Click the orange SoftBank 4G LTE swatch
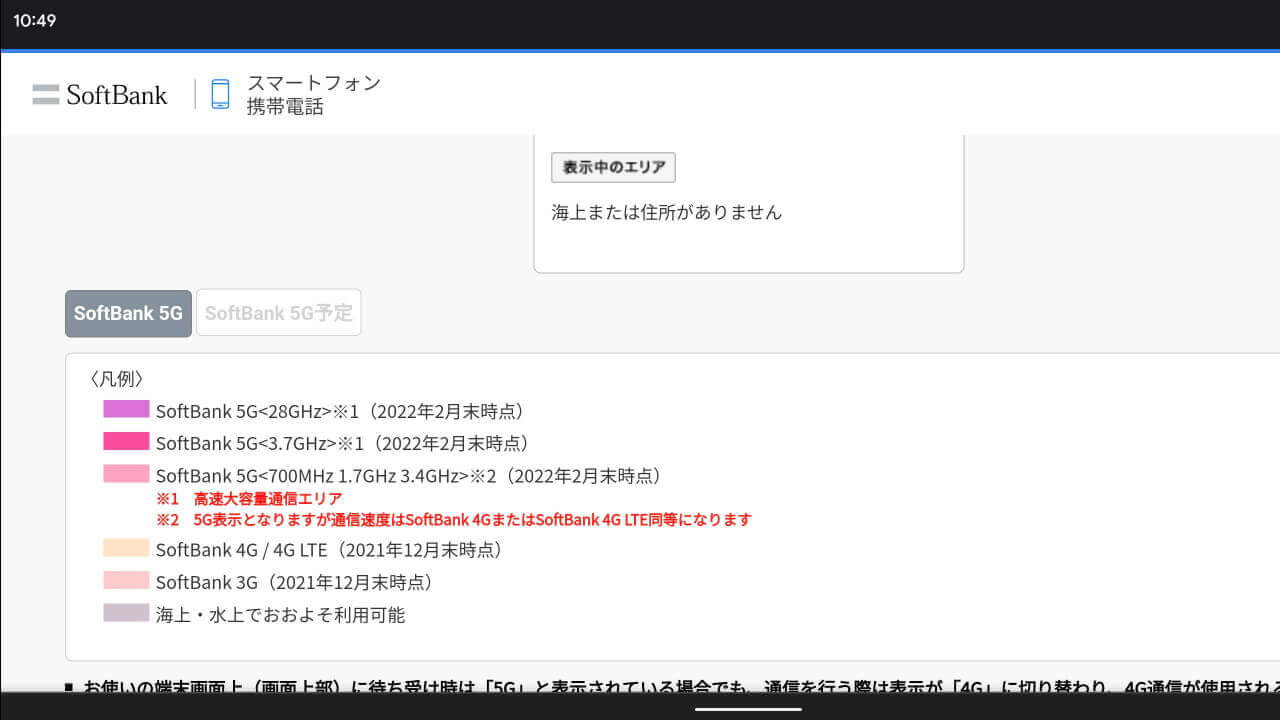This screenshot has height=720, width=1280. pos(126,548)
